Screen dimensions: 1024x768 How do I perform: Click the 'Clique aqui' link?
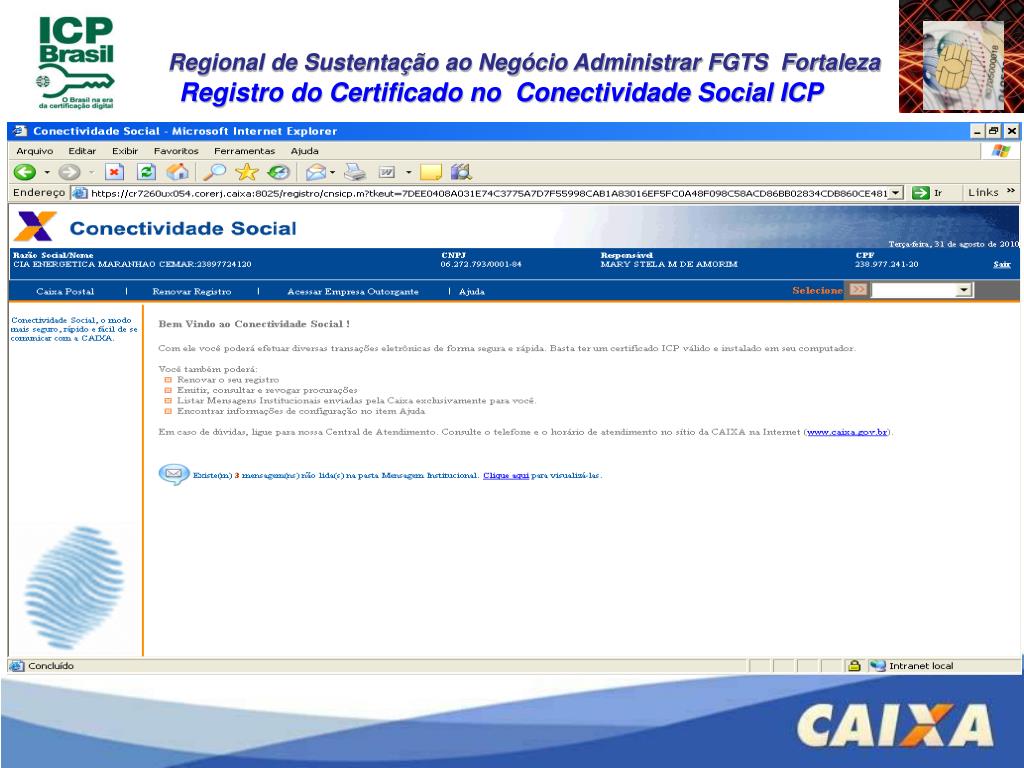tap(505, 475)
